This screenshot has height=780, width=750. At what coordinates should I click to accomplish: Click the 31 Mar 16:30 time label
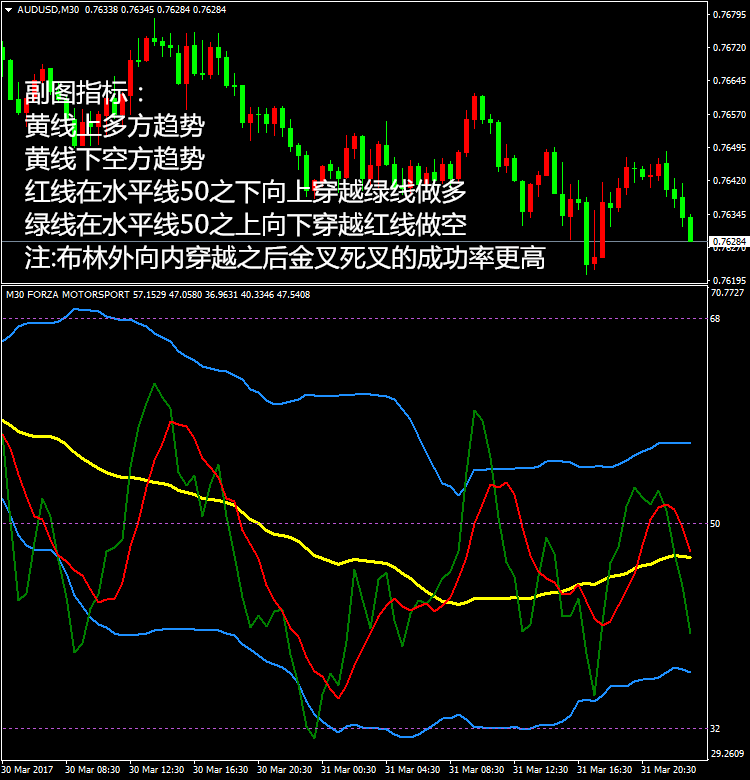[x=605, y=770]
